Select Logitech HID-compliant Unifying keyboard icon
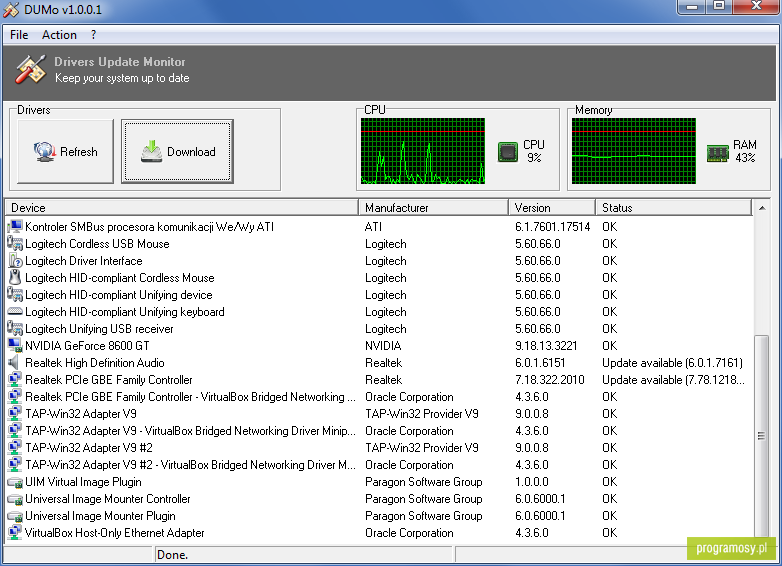The width and height of the screenshot is (782, 566). (15, 312)
